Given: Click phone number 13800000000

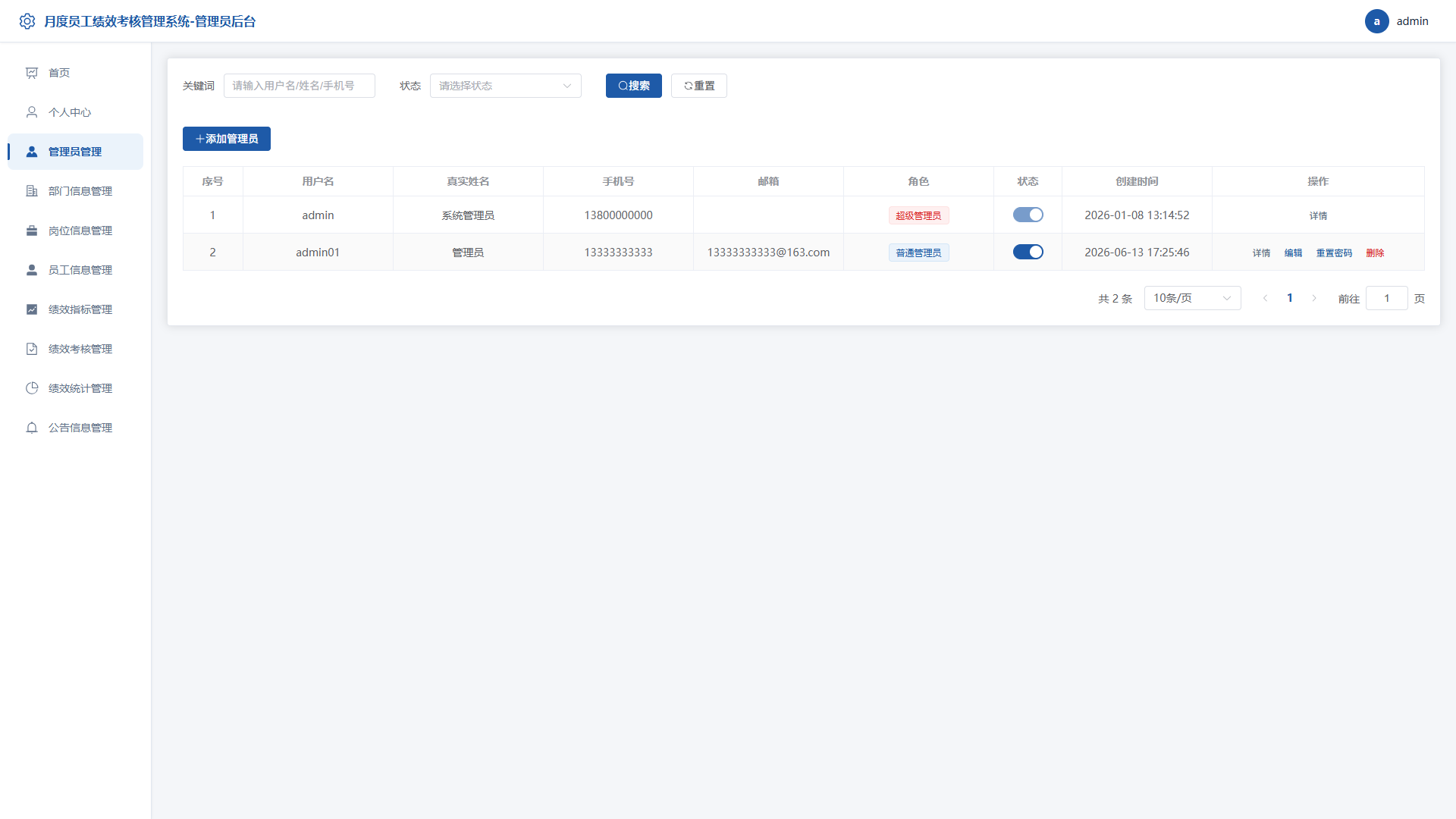Looking at the screenshot, I should (618, 215).
